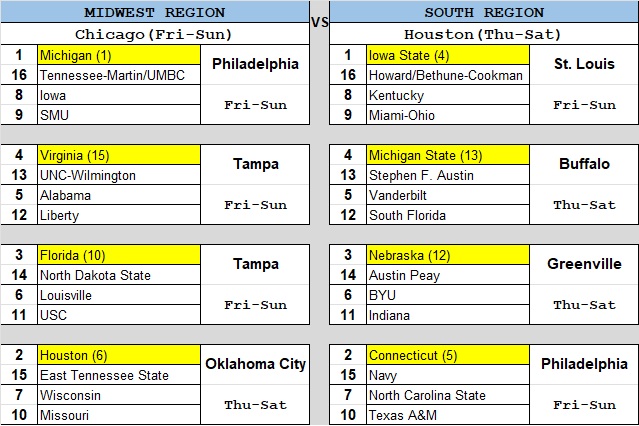Select the Michigan State (13) cell
This screenshot has height=426, width=639.
tap(448, 155)
